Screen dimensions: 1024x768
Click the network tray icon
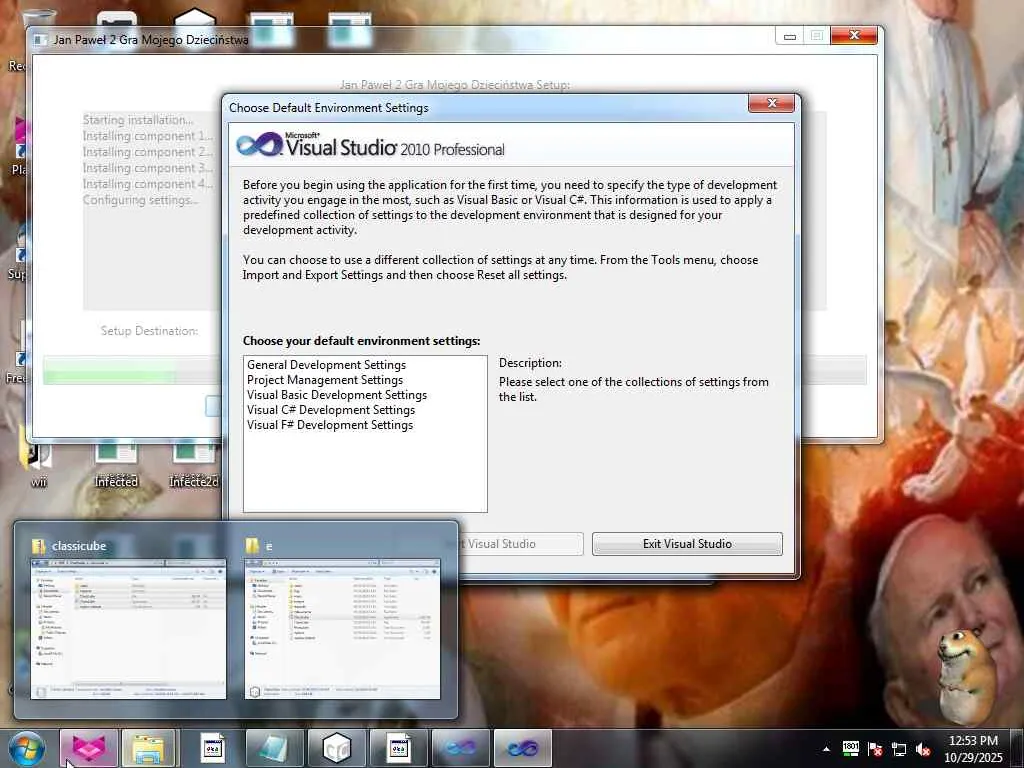tap(899, 749)
